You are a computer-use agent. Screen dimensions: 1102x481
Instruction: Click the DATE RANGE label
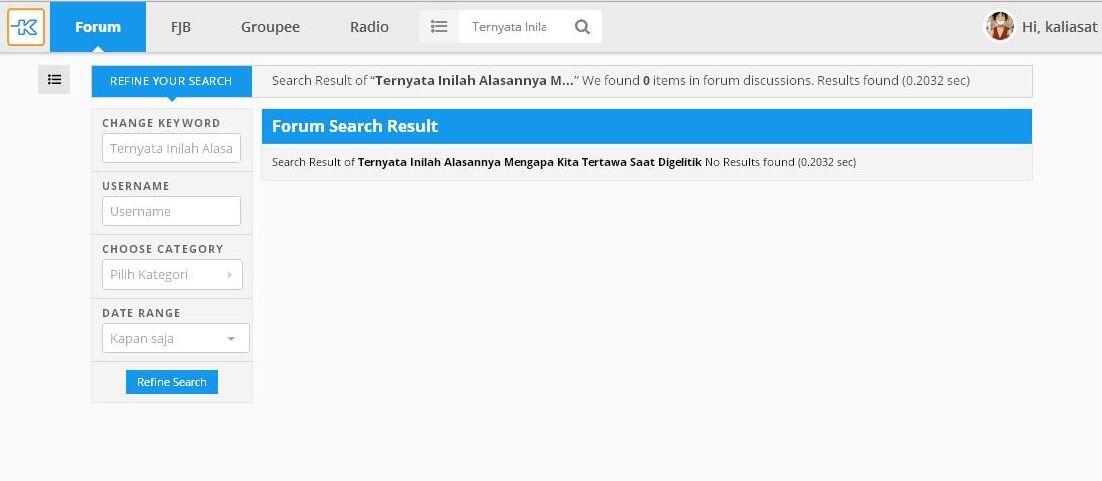pyautogui.click(x=141, y=313)
